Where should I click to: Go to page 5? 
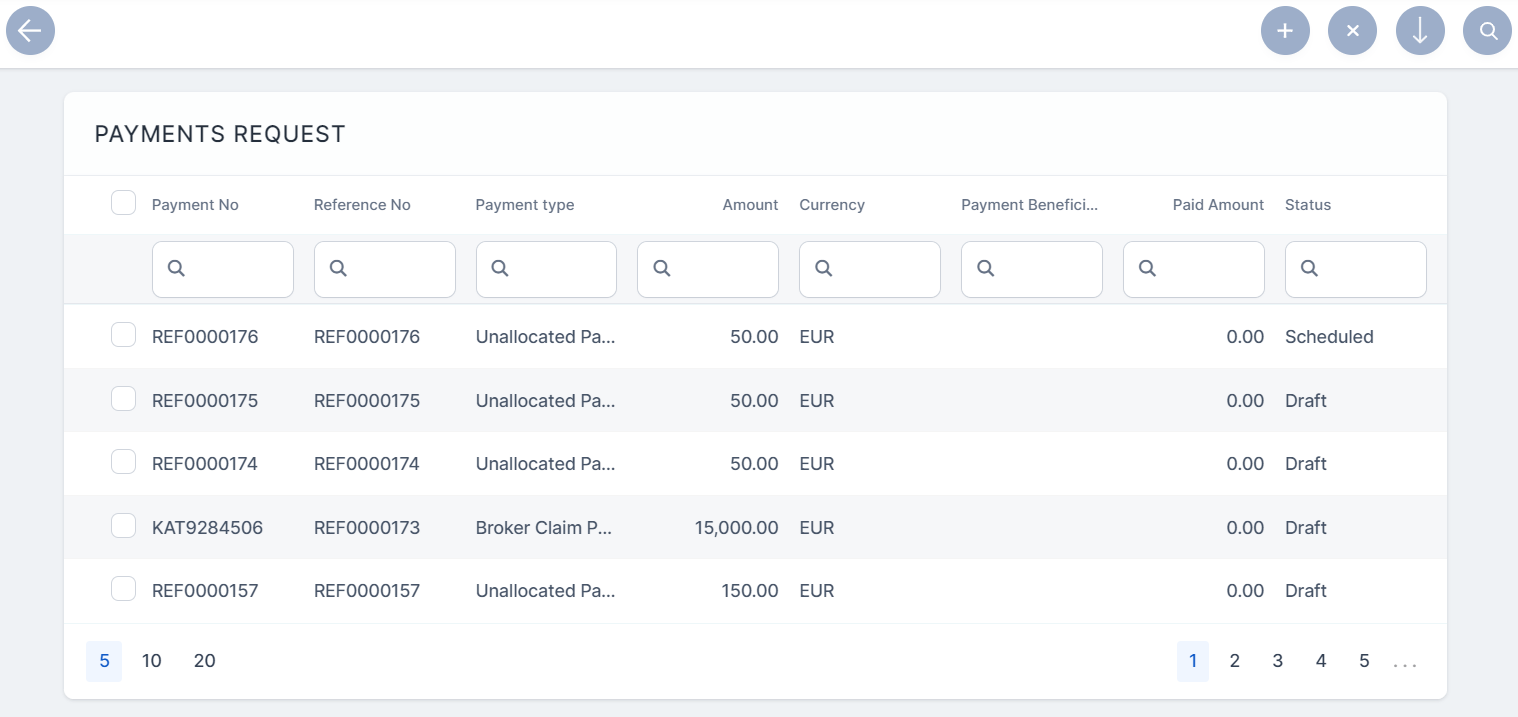point(1364,661)
